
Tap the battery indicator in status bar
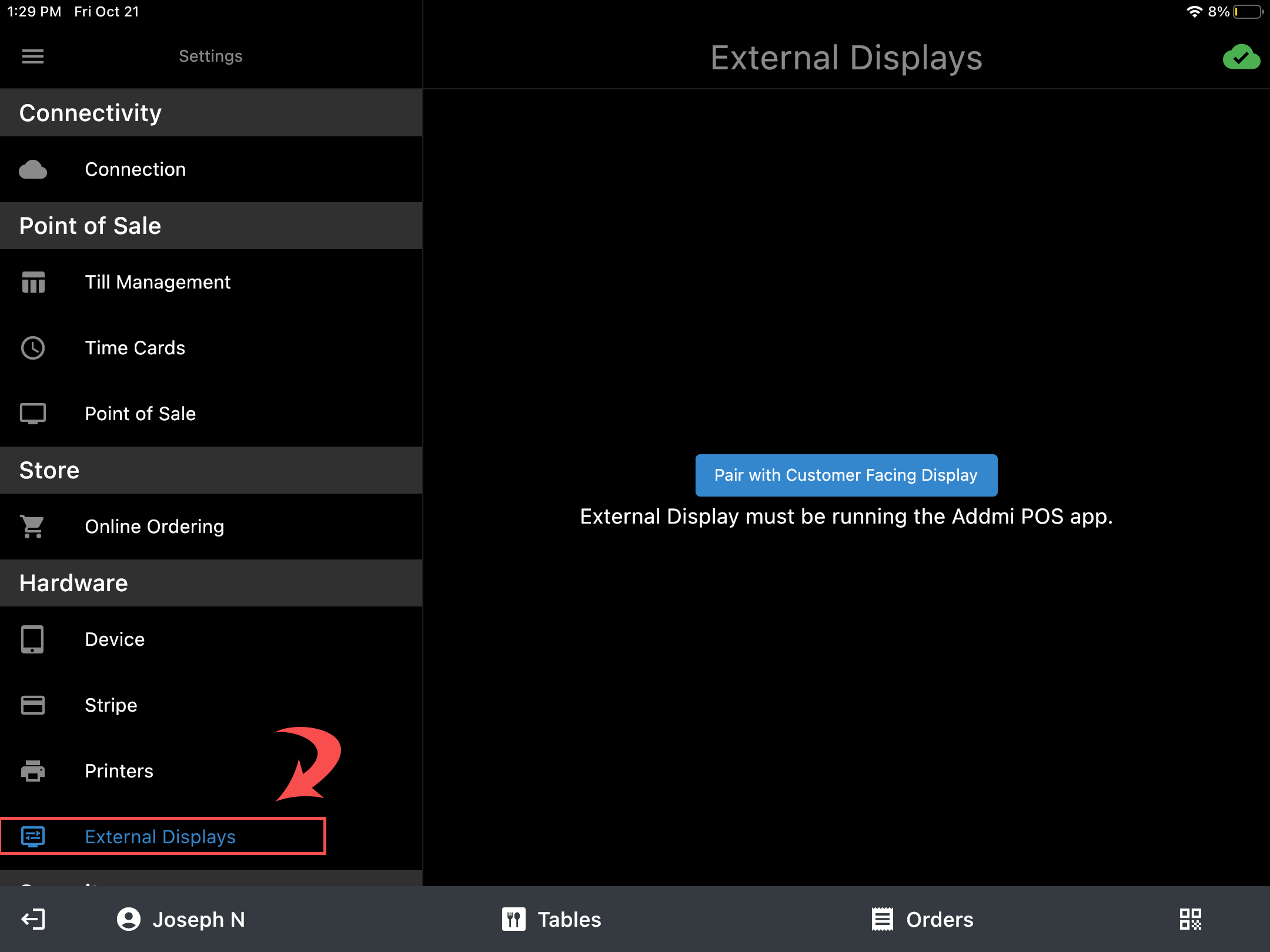[x=1248, y=12]
